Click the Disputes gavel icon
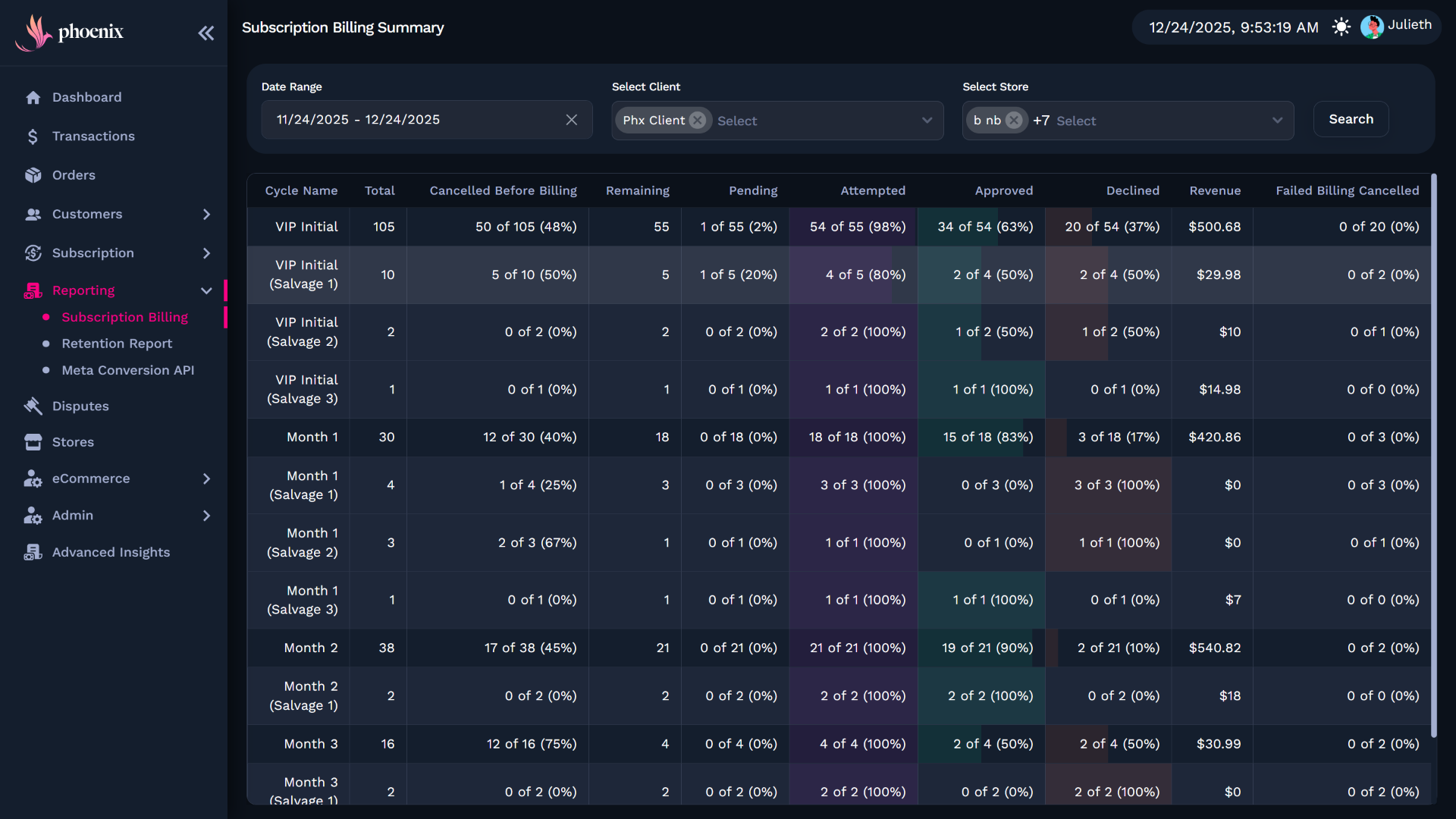The width and height of the screenshot is (1456, 819). click(x=33, y=406)
